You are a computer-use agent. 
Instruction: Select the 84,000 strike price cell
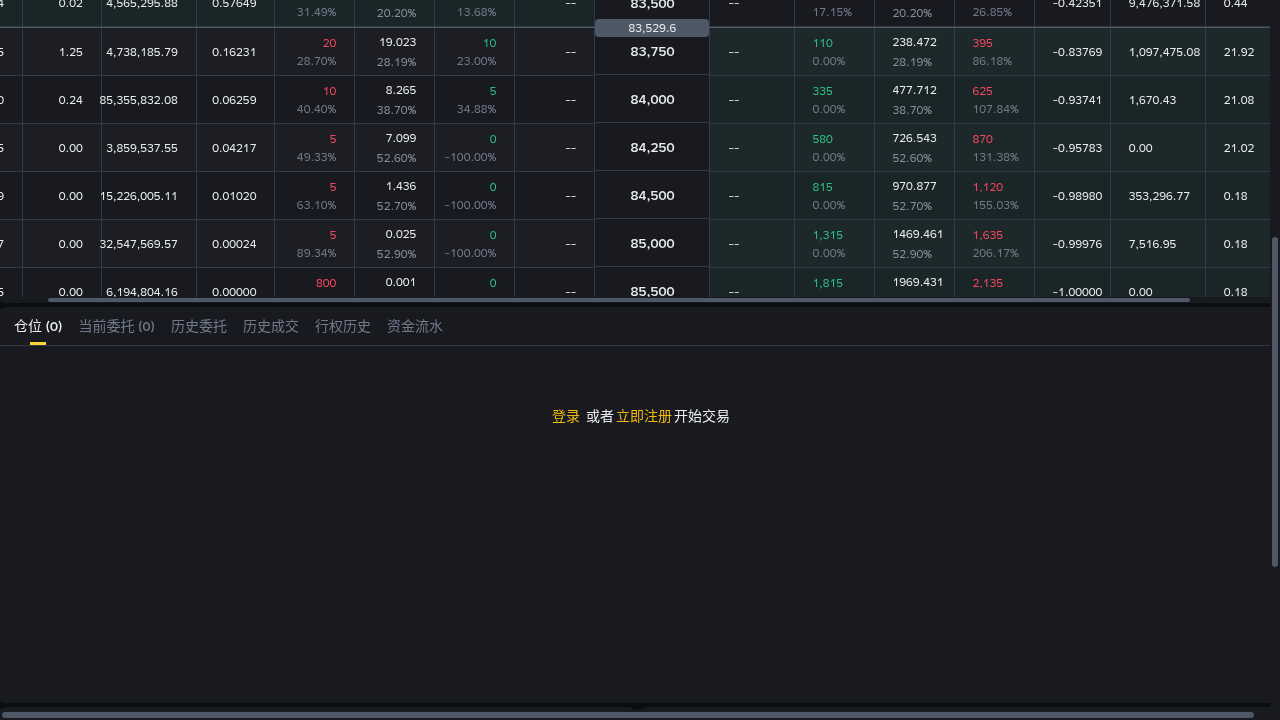pyautogui.click(x=652, y=100)
